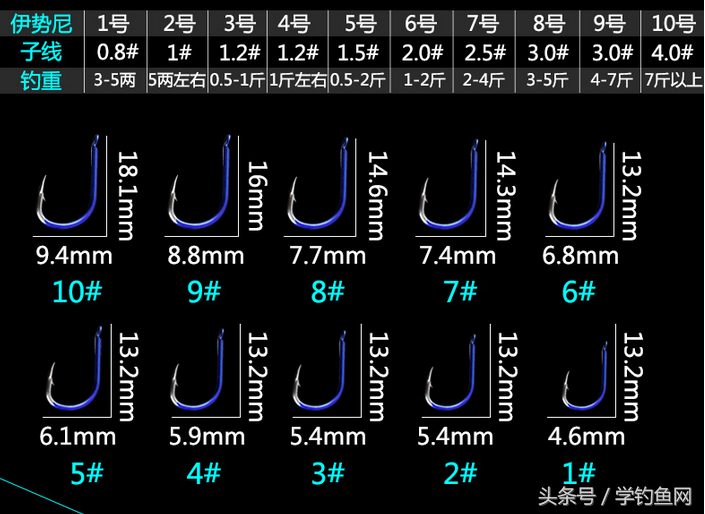Select the 2.0# line value
Viewport: 705px width, 514px height.
422,53
